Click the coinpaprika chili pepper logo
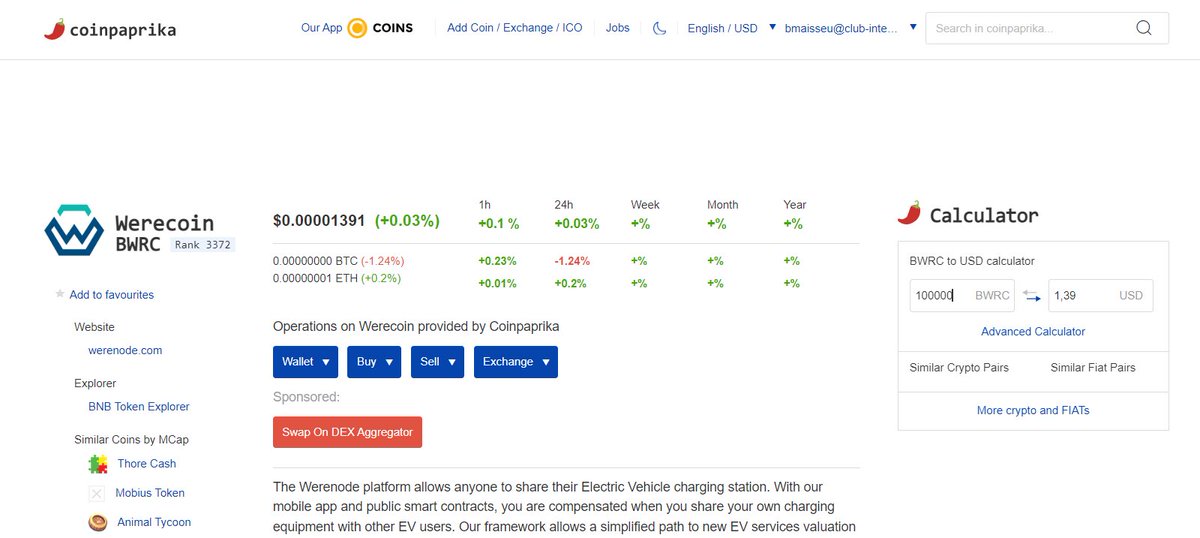 coord(54,29)
